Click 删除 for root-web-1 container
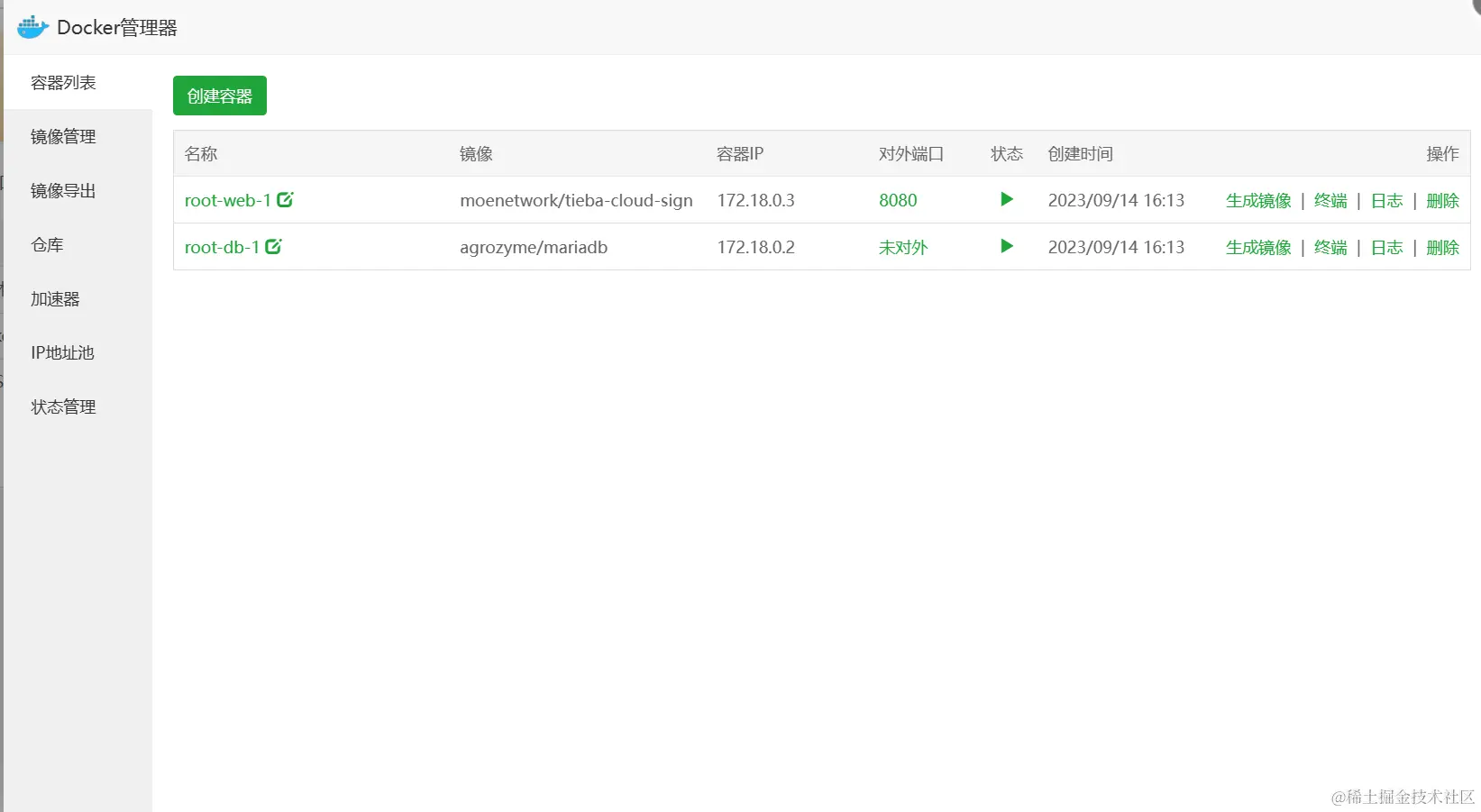Screen dimensions: 1481x812 tap(1442, 200)
